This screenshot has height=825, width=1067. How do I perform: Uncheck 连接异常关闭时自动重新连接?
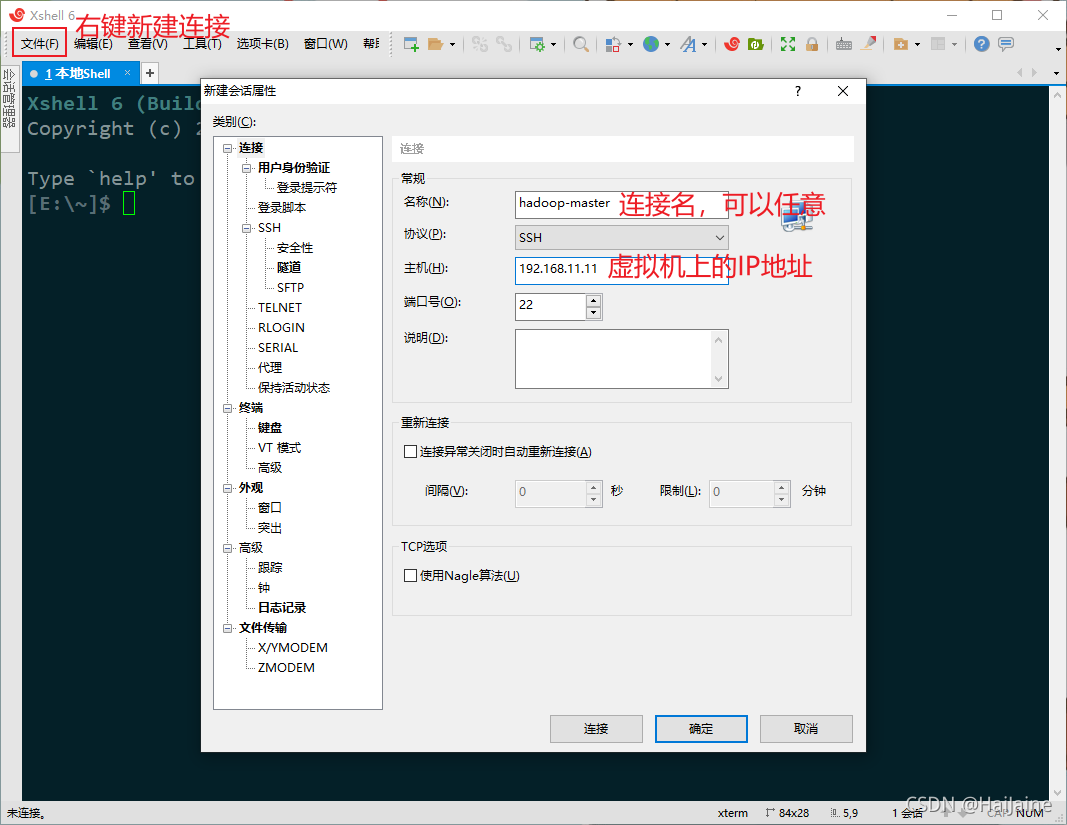pos(410,451)
